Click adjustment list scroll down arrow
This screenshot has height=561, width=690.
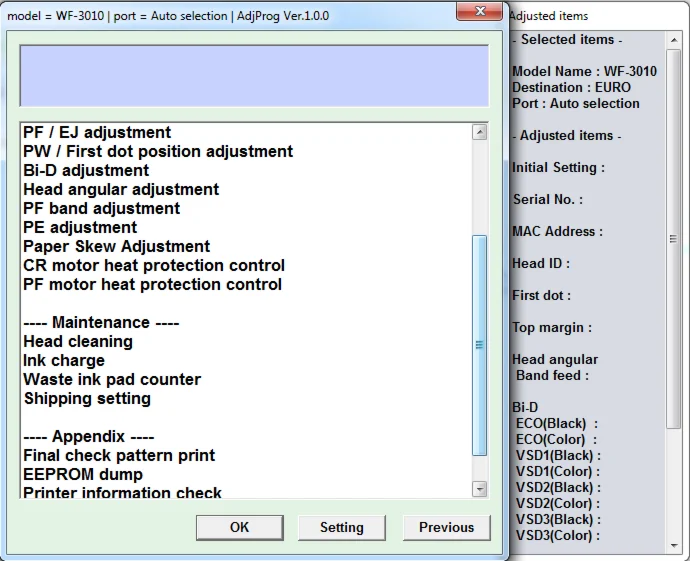[x=480, y=488]
